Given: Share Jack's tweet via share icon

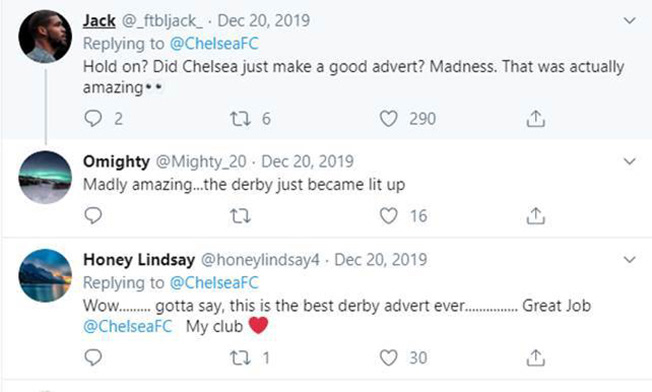Looking at the screenshot, I should click(x=536, y=118).
